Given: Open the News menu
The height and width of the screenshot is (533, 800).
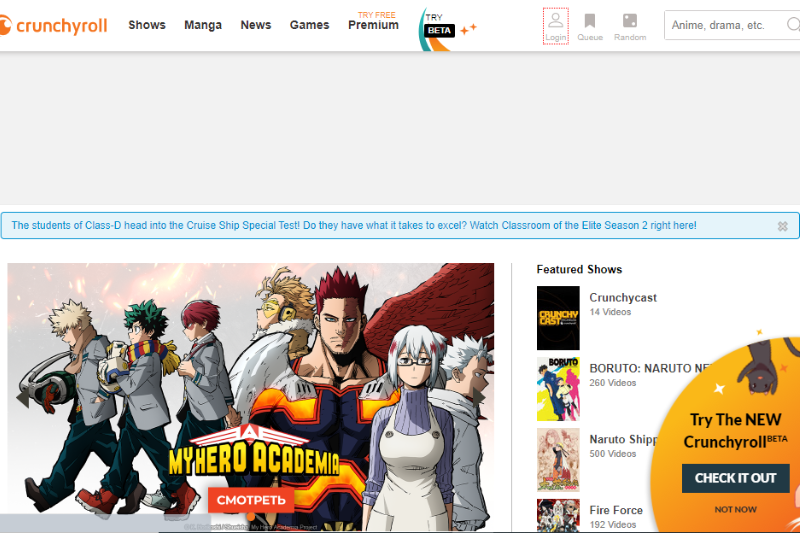Looking at the screenshot, I should tap(256, 25).
